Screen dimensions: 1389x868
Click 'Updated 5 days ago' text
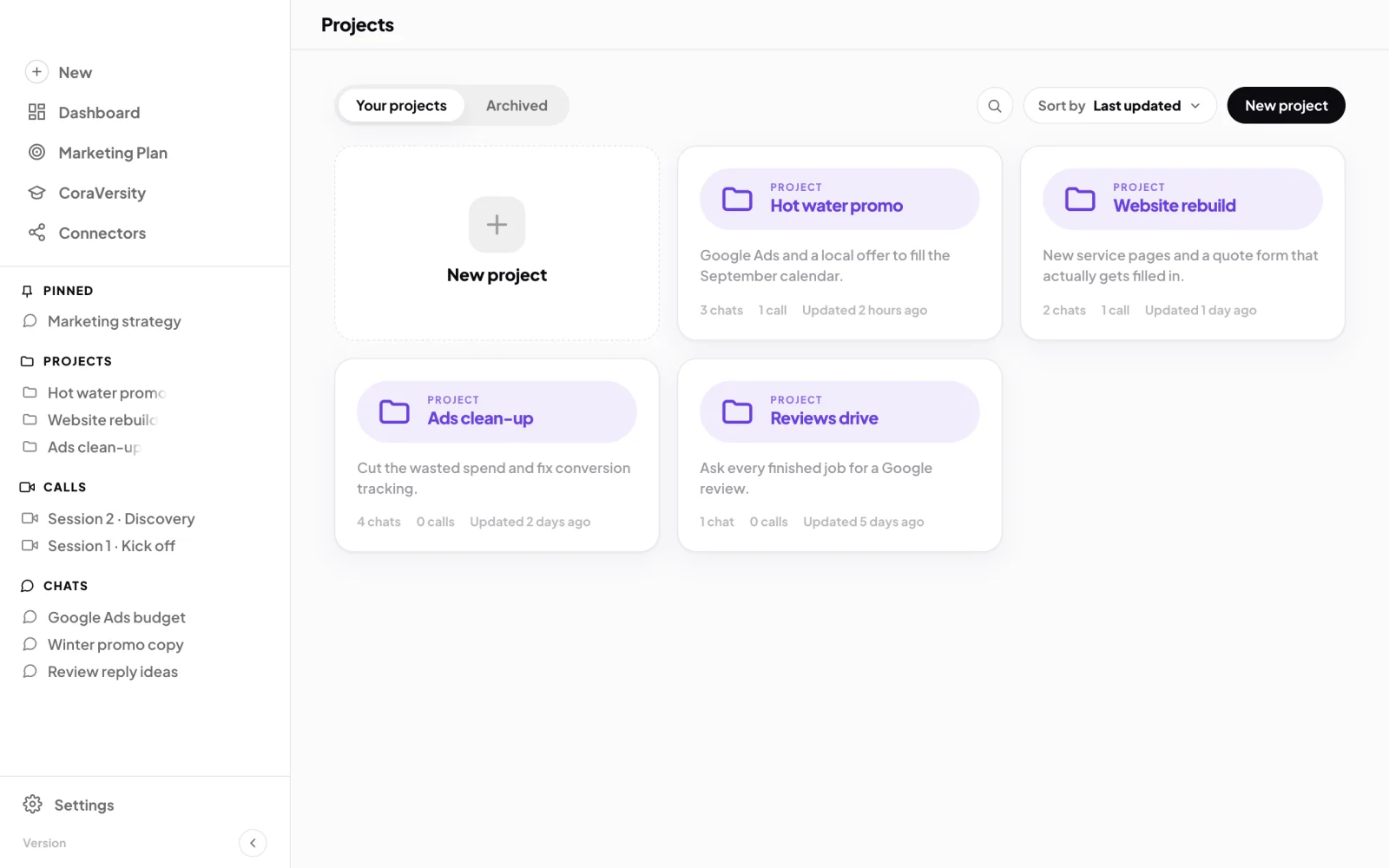(x=864, y=522)
